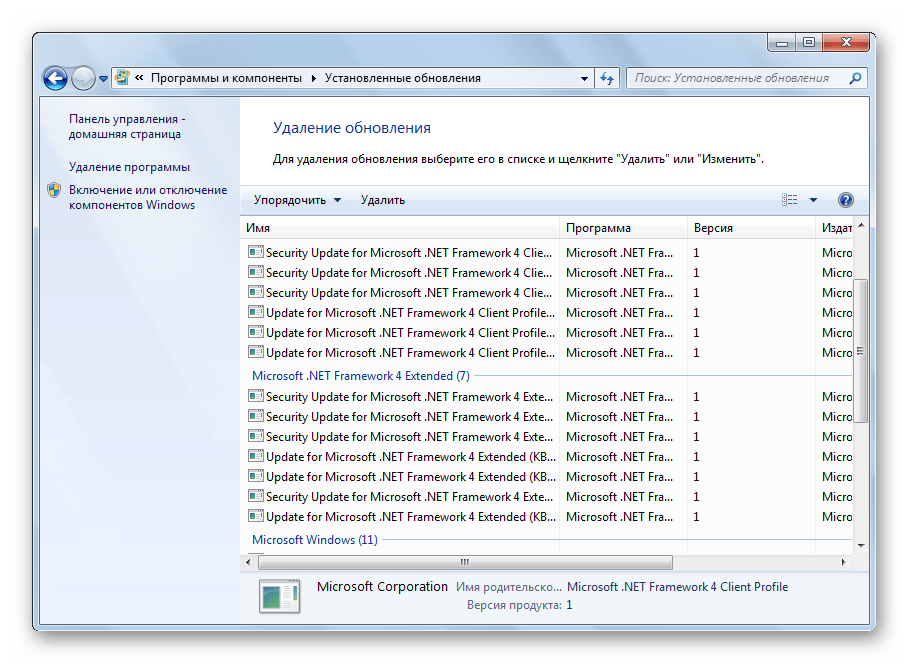Click the Back navigation arrow button

coord(55,77)
